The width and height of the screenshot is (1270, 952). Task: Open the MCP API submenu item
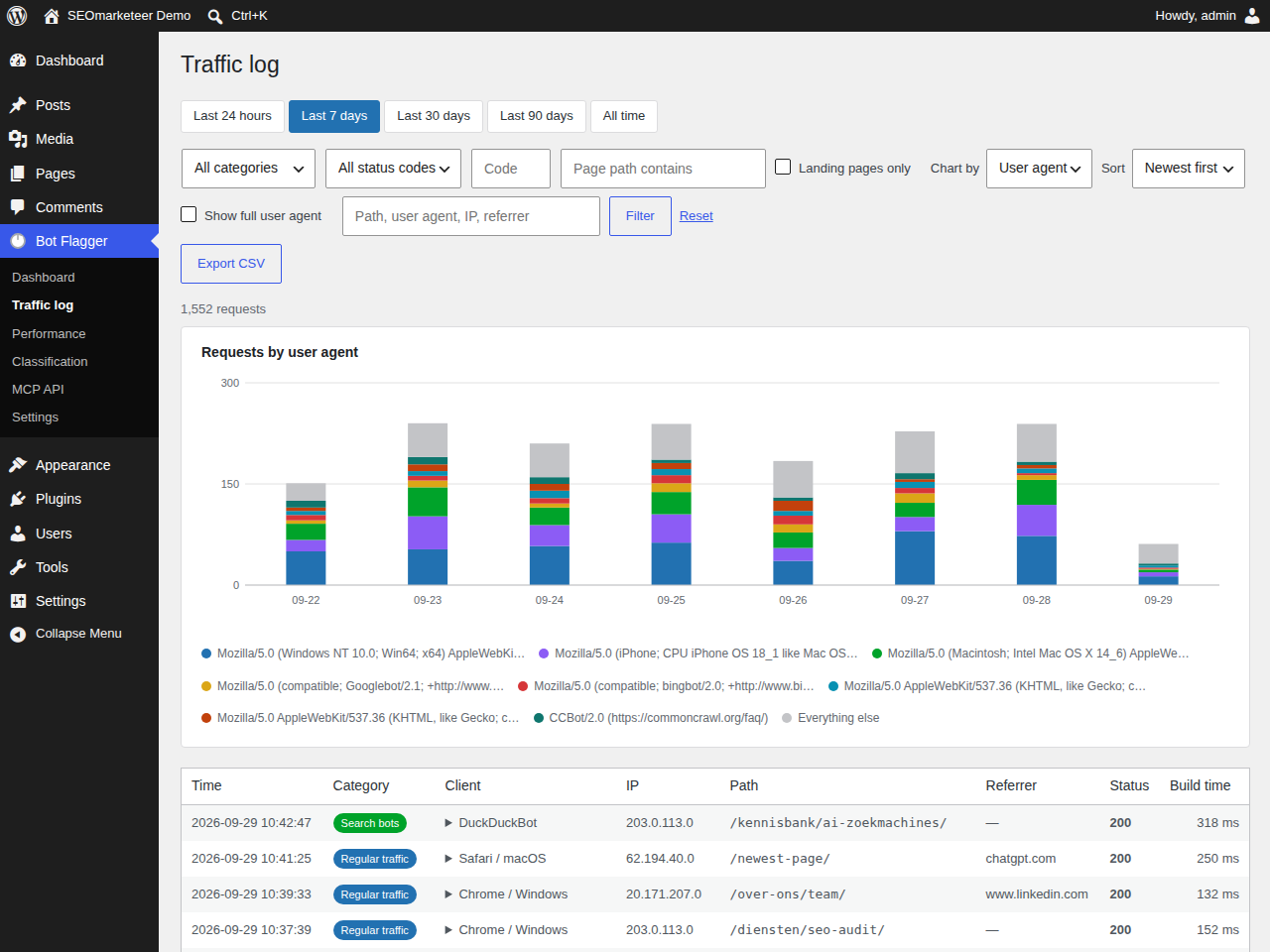click(38, 390)
